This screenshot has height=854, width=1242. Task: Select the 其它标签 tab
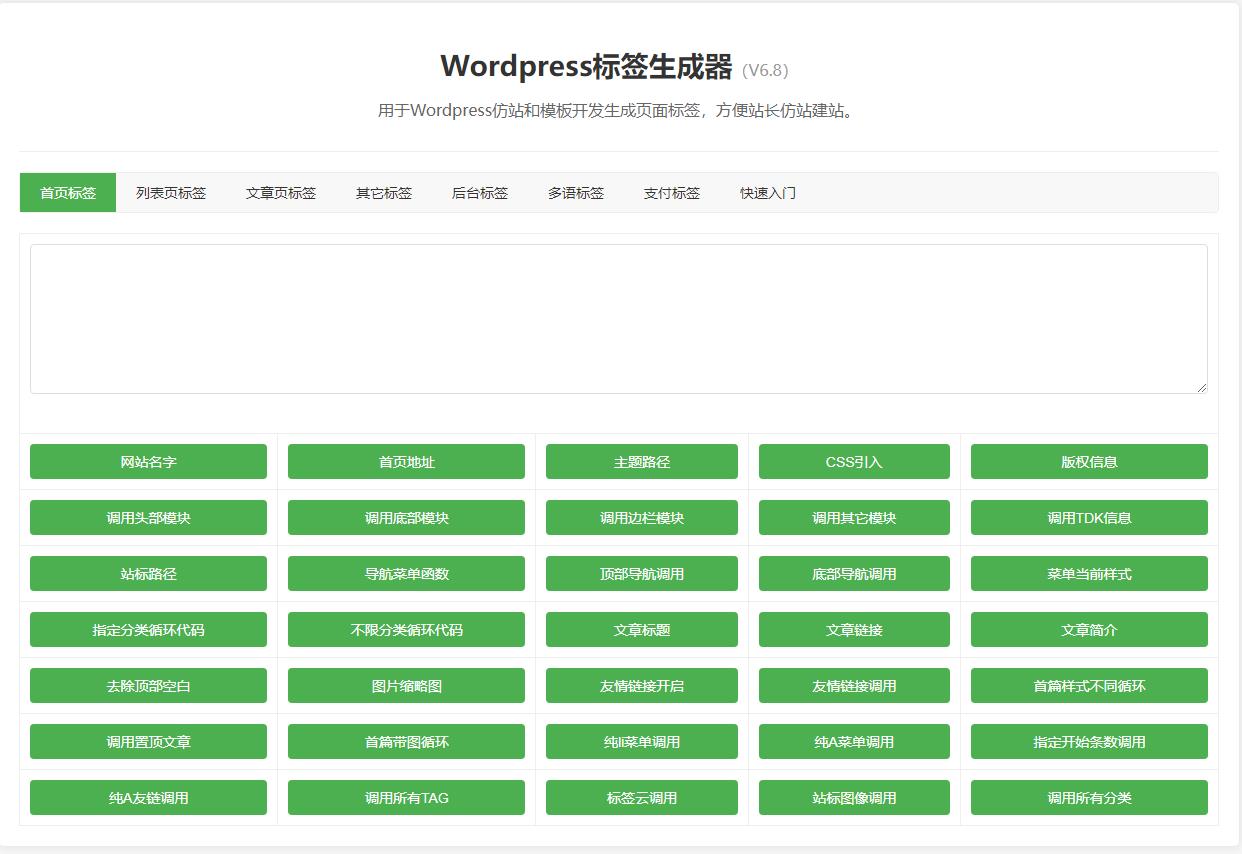coord(382,193)
